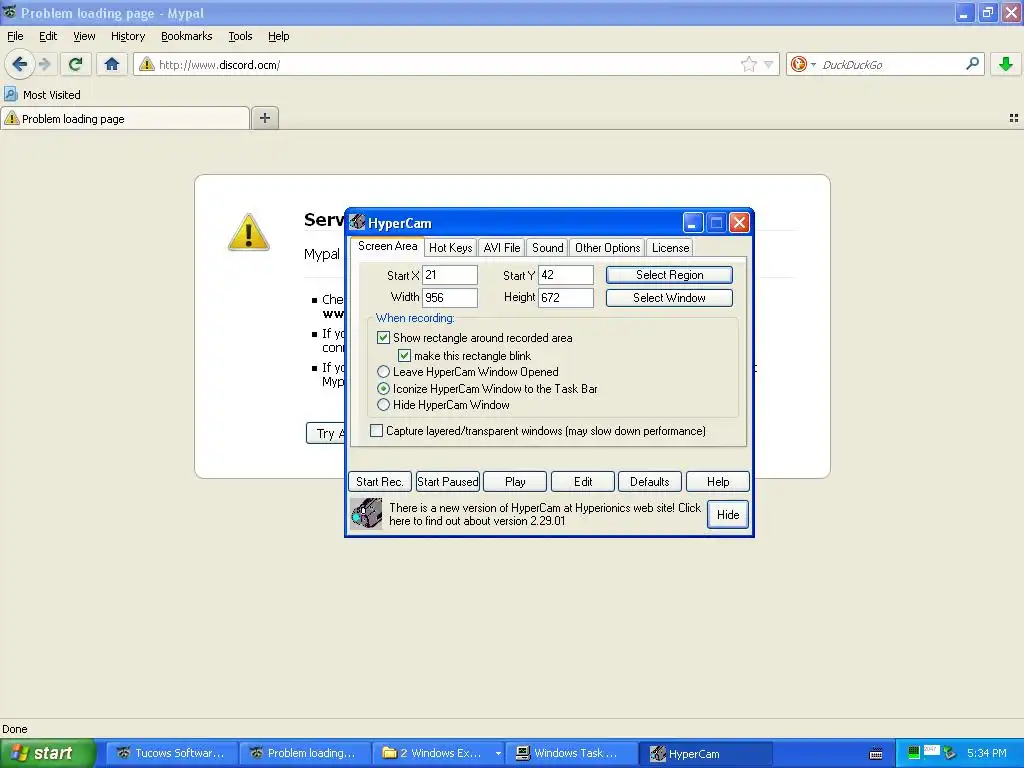
Task: Go back with the browser Back arrow
Action: click(x=19, y=64)
